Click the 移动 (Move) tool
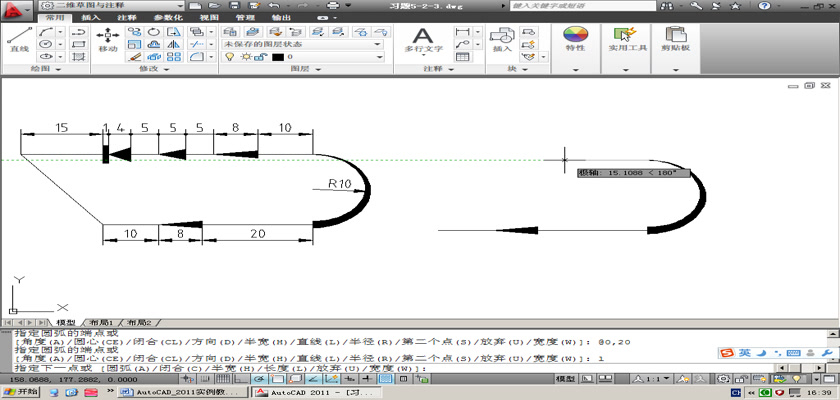The height and width of the screenshot is (400, 840). tap(108, 38)
